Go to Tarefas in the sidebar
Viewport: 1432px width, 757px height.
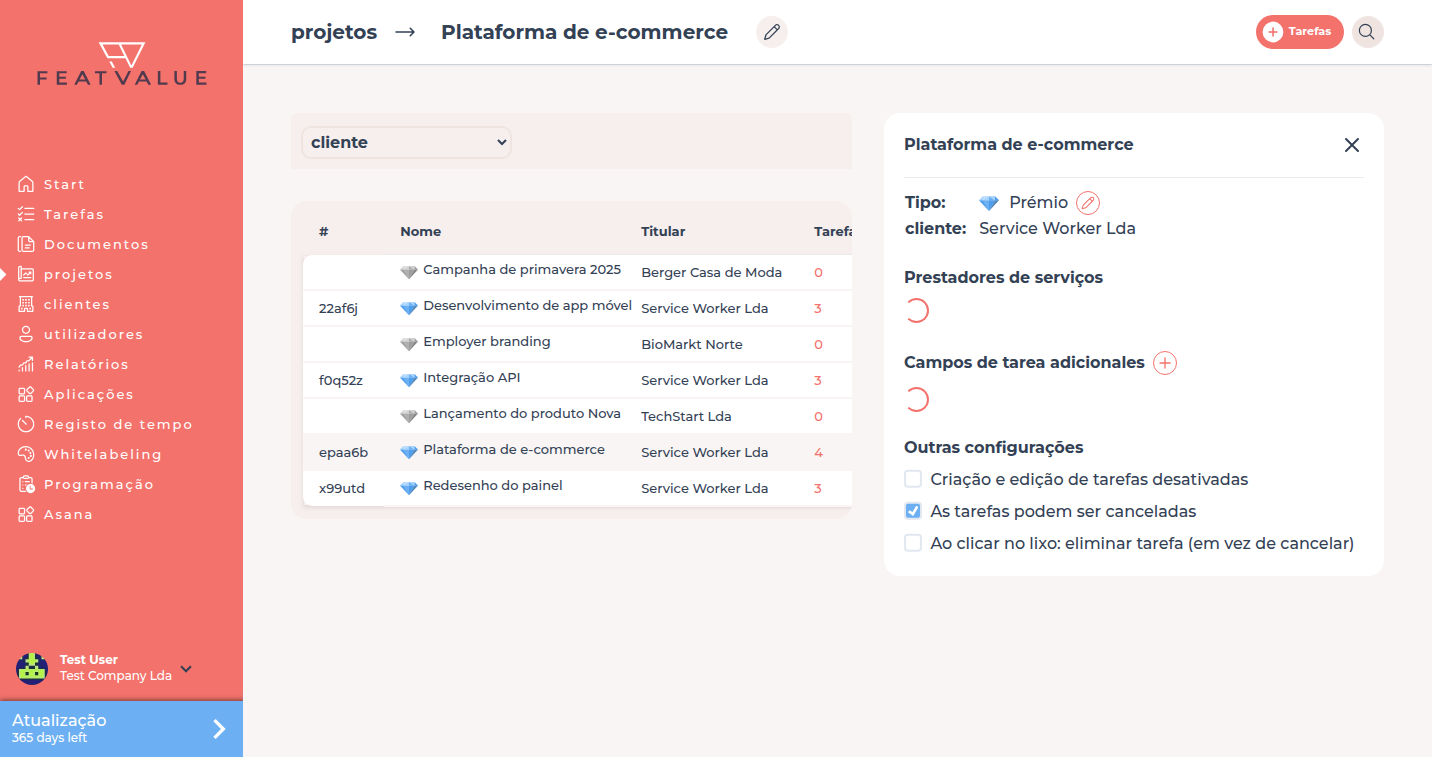74,214
